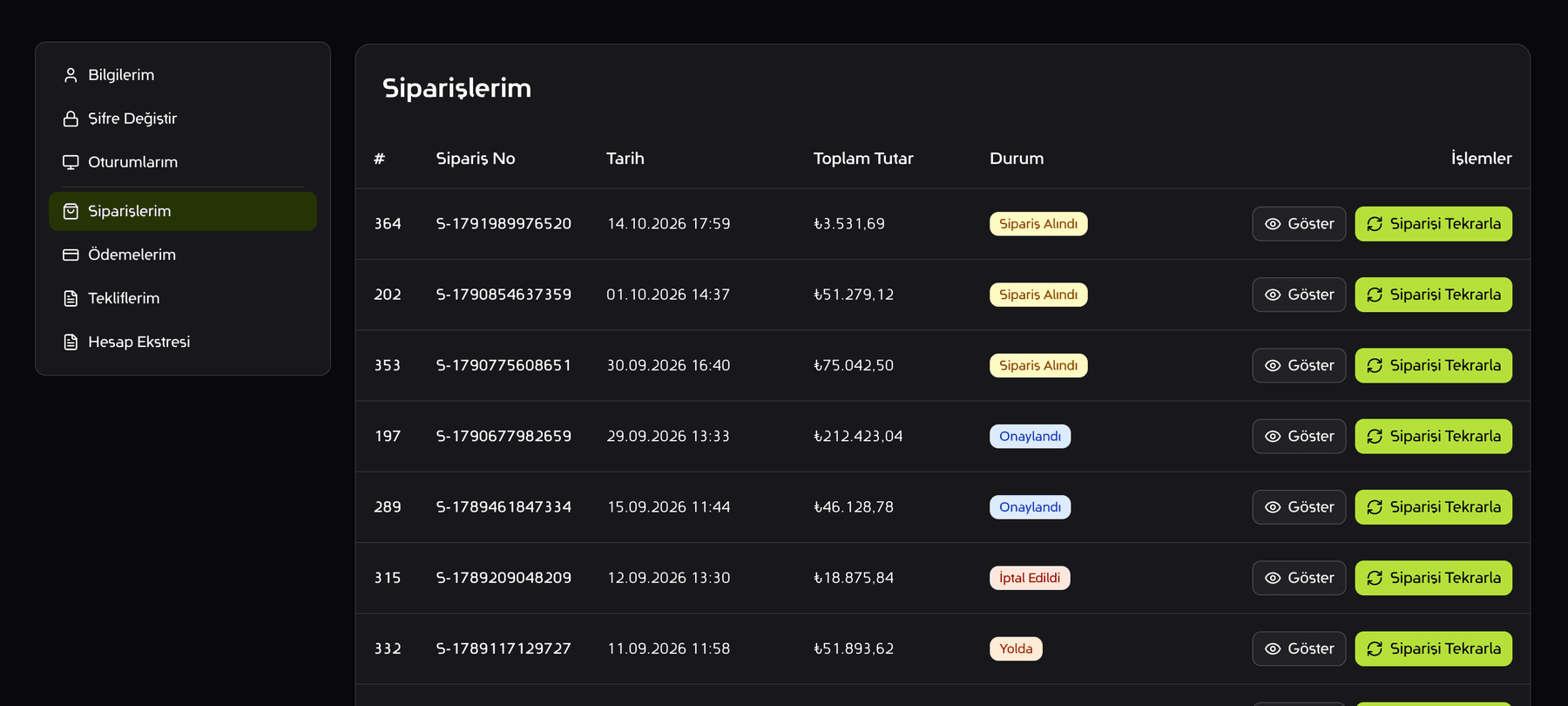Click the monitor icon beside Oturumlarım
The image size is (1568, 706).
pos(71,162)
